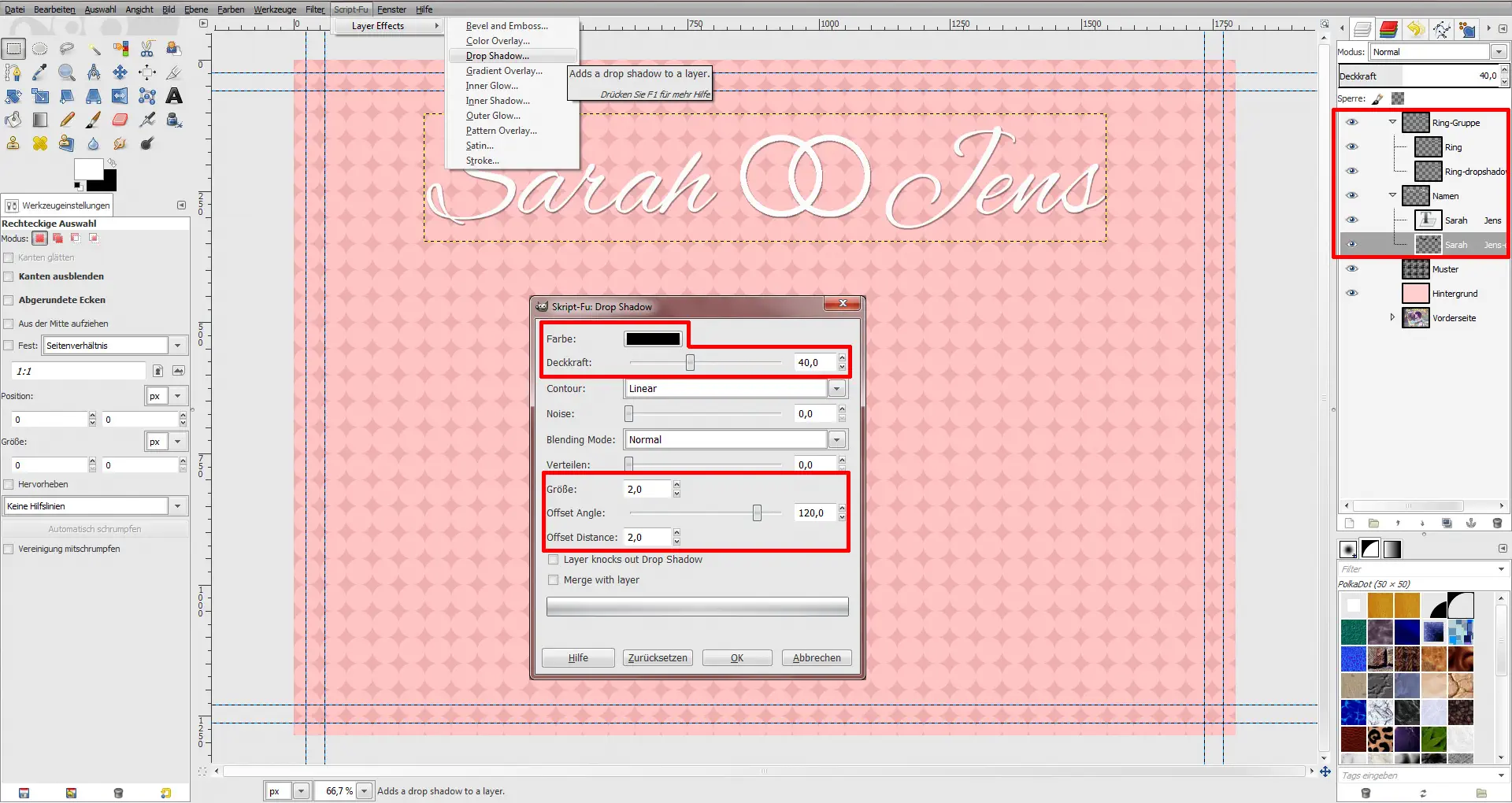Select the Fuzzy Select (magic wand) tool

96,49
